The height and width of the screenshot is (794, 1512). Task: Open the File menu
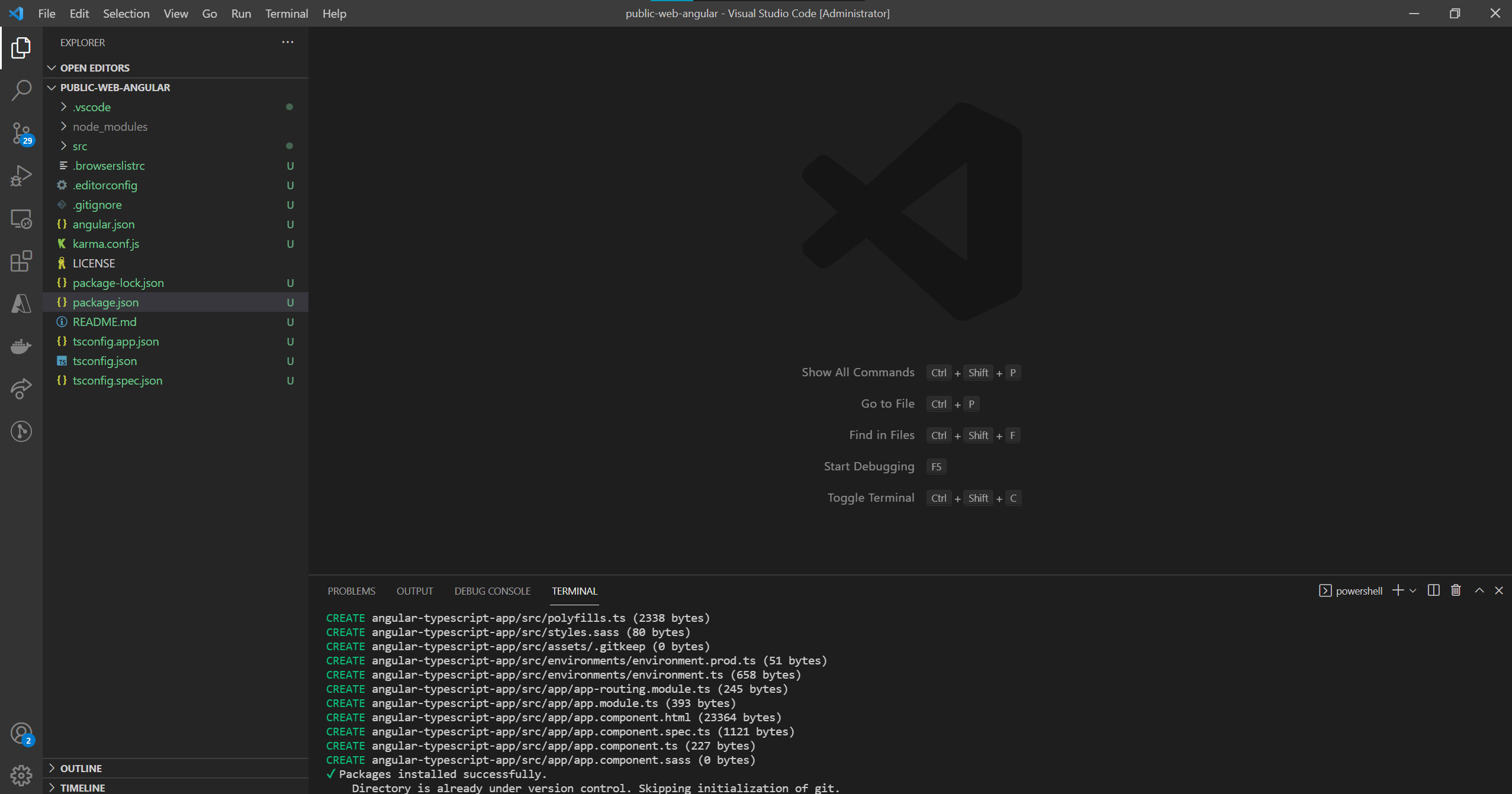click(47, 13)
